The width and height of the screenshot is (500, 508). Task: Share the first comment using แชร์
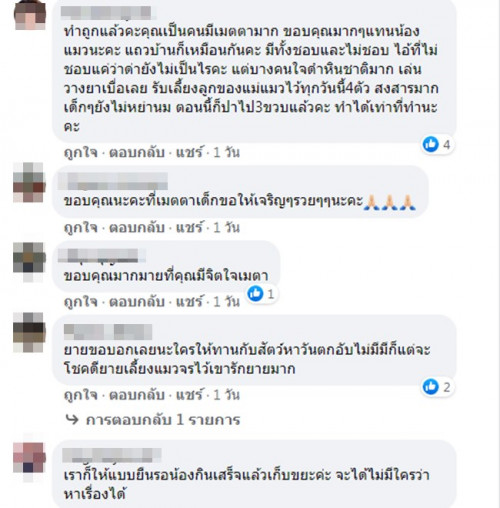[x=189, y=153]
